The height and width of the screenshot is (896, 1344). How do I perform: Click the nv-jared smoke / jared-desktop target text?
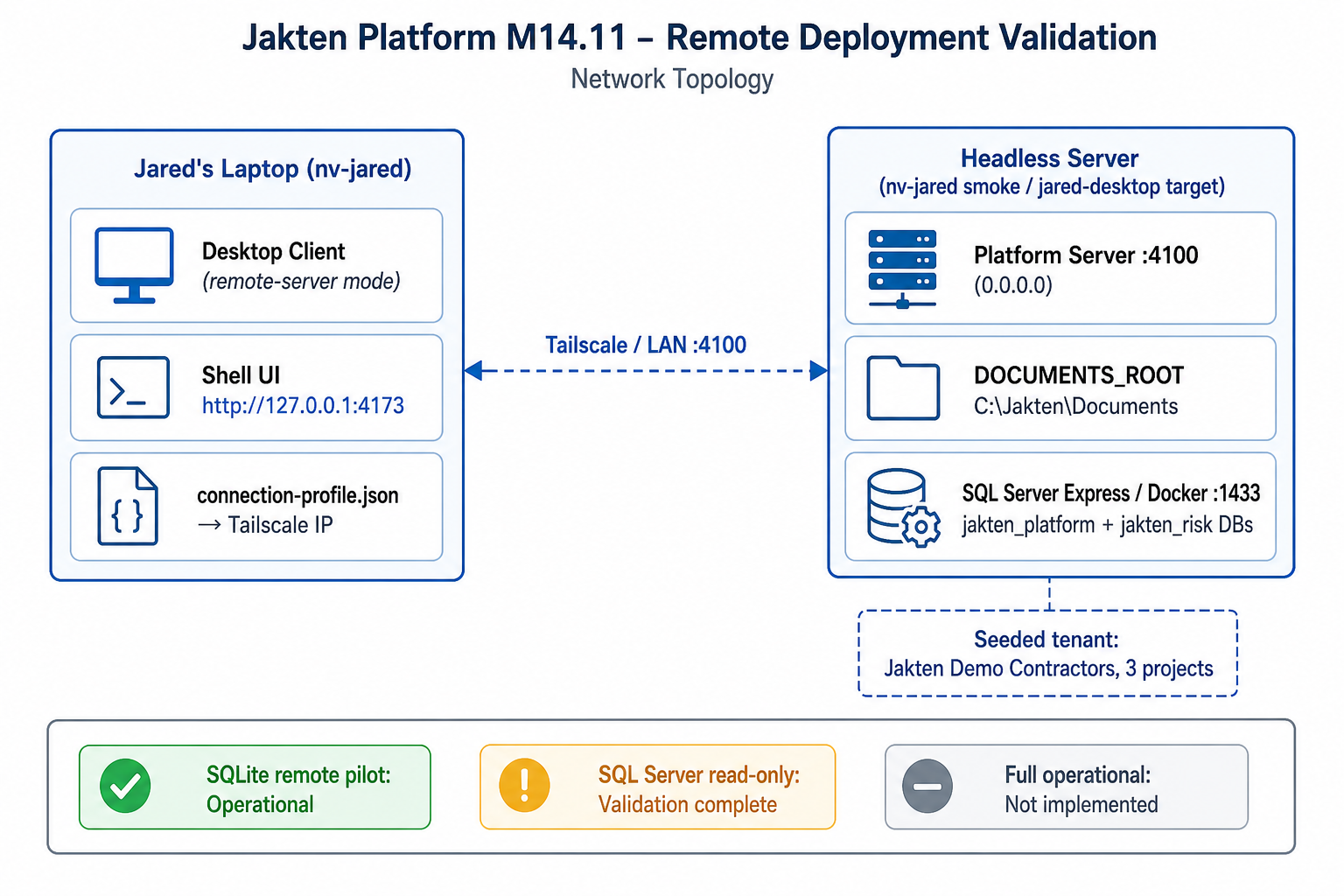point(1052,187)
